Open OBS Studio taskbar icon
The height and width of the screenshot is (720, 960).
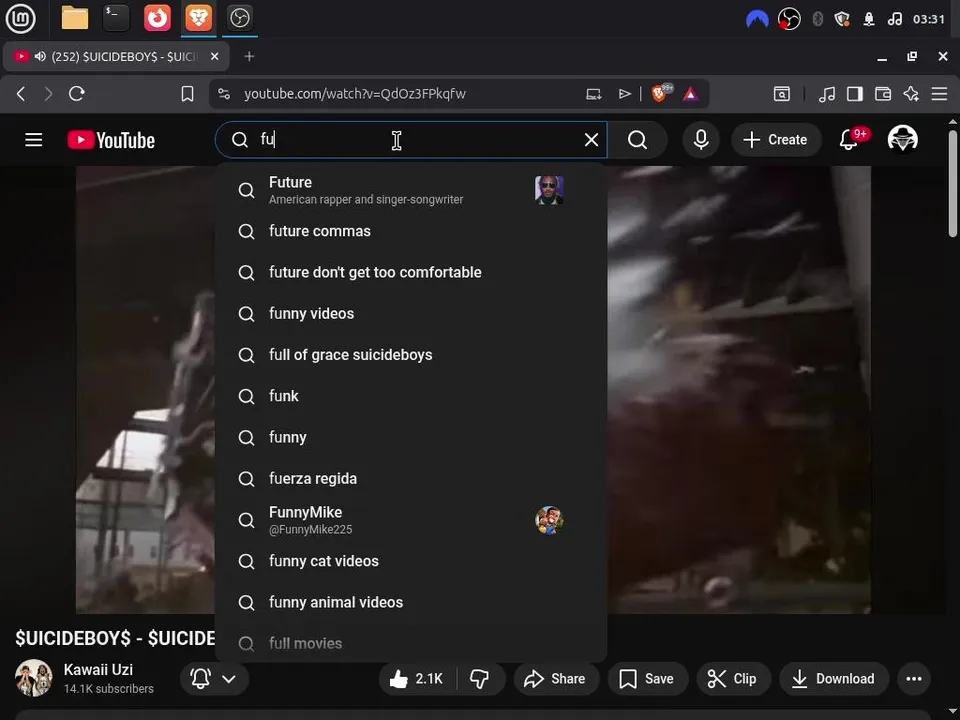(239, 18)
